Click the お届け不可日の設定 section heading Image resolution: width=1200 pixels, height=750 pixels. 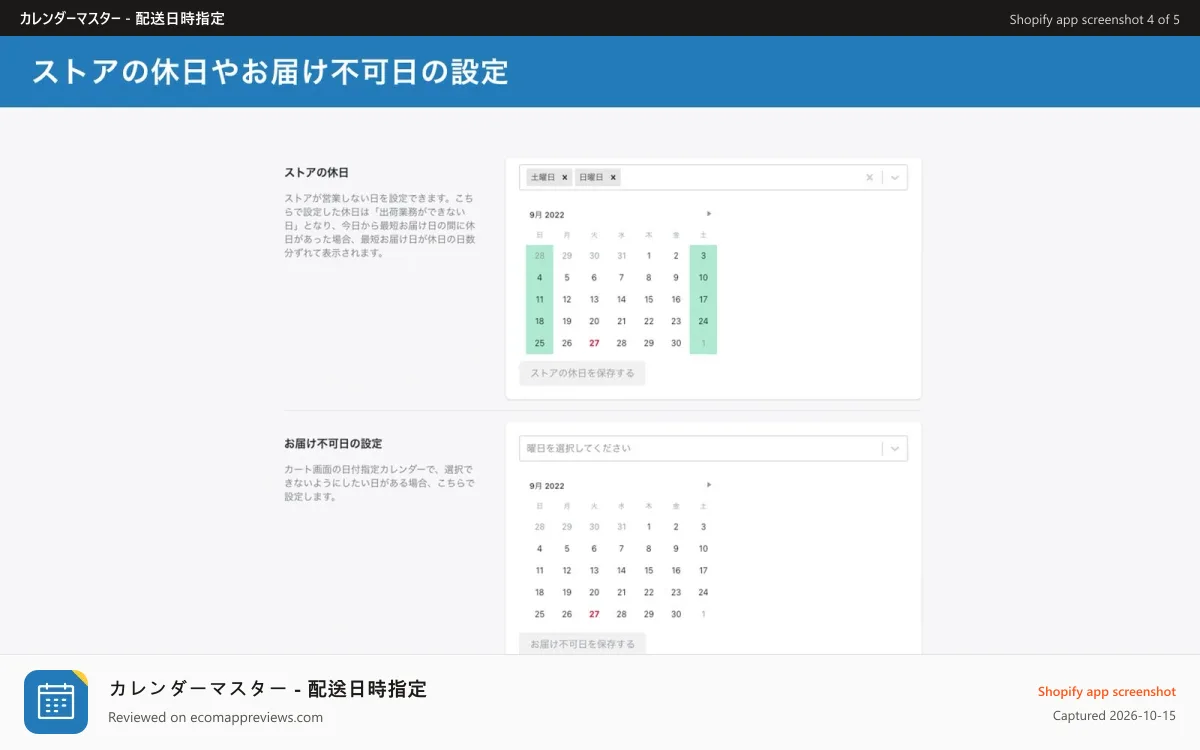point(333,444)
